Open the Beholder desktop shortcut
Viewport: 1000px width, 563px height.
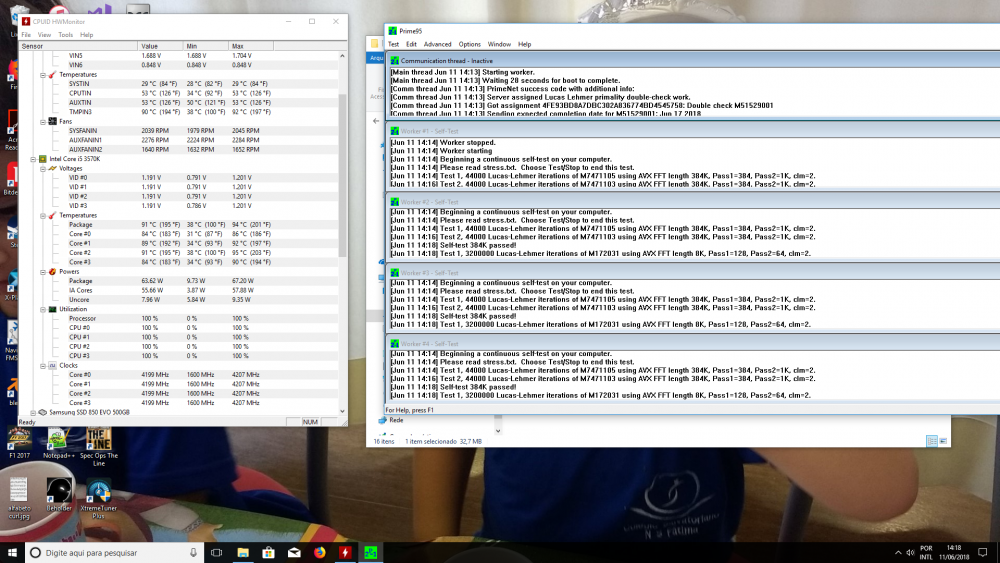point(59,490)
